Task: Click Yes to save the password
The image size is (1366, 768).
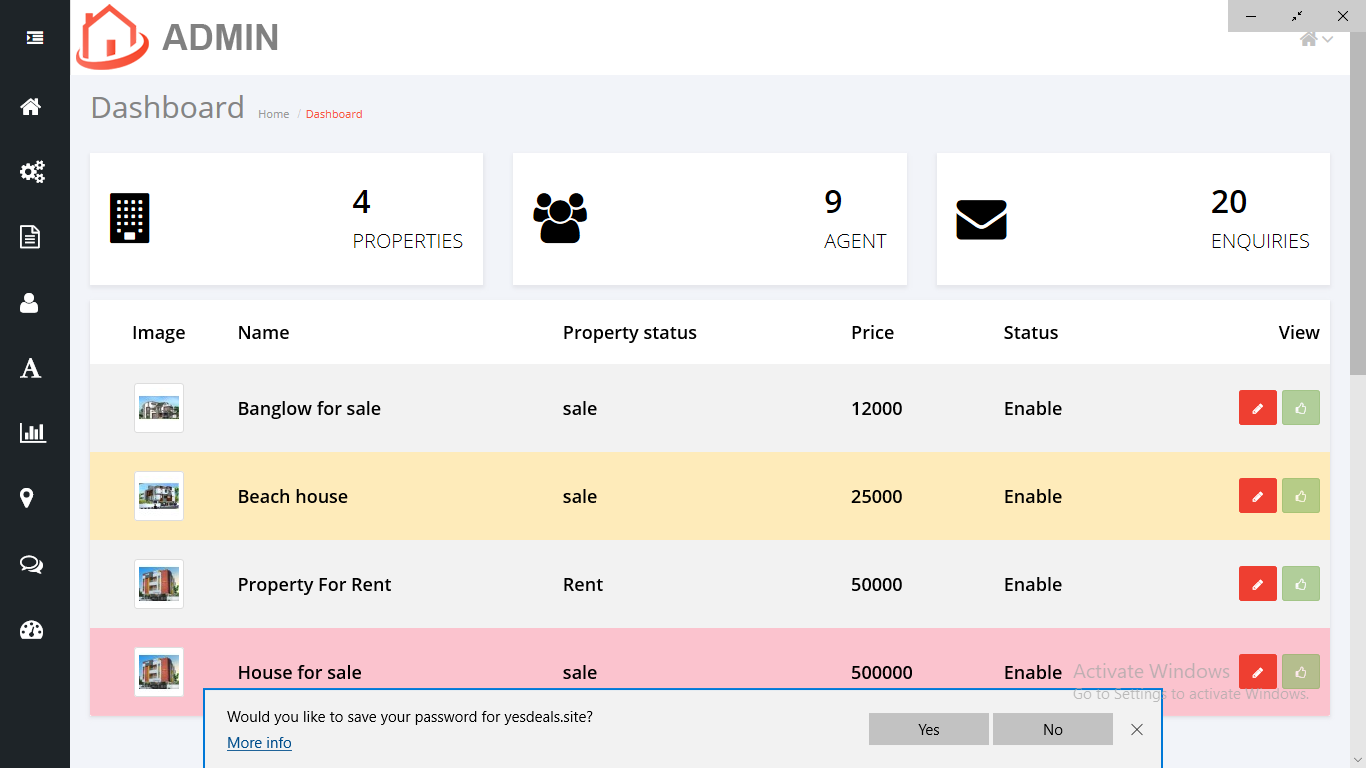Action: [928, 730]
